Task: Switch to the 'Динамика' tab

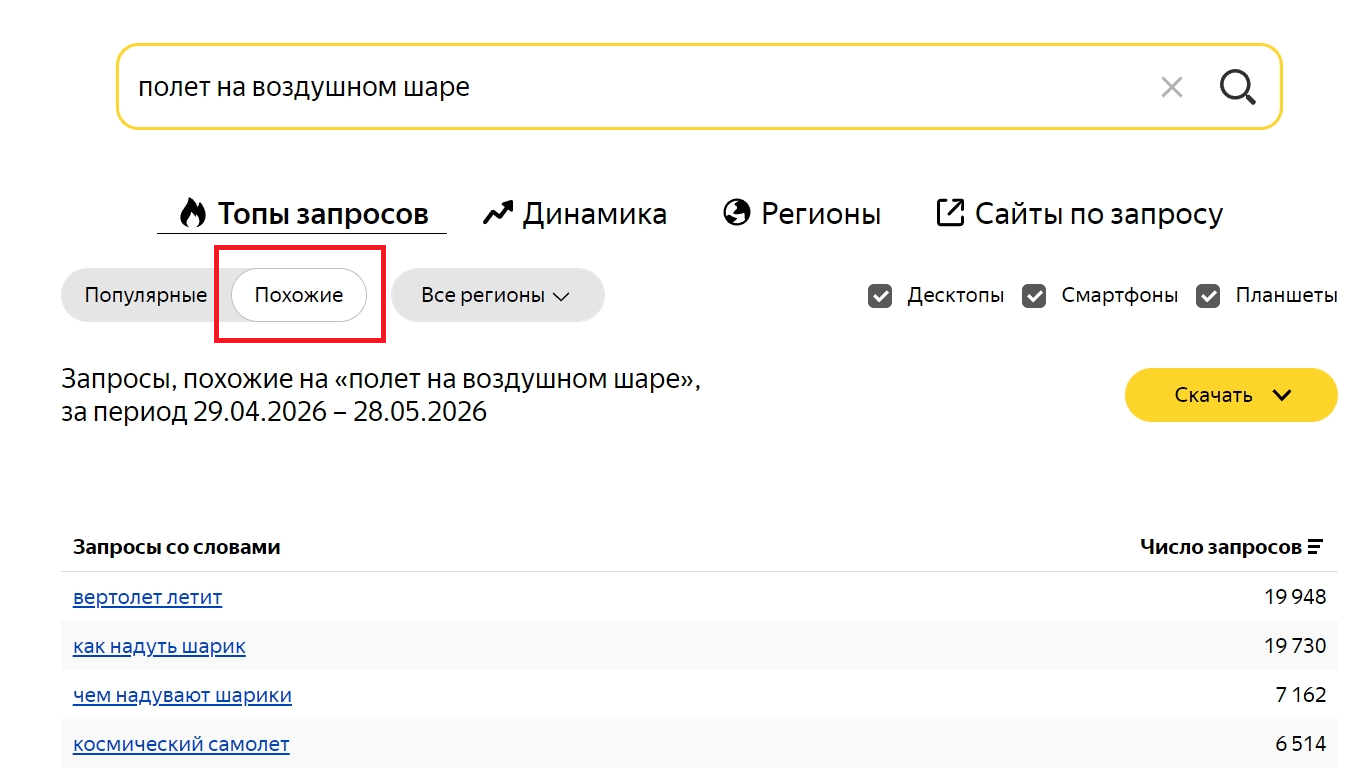Action: point(574,213)
